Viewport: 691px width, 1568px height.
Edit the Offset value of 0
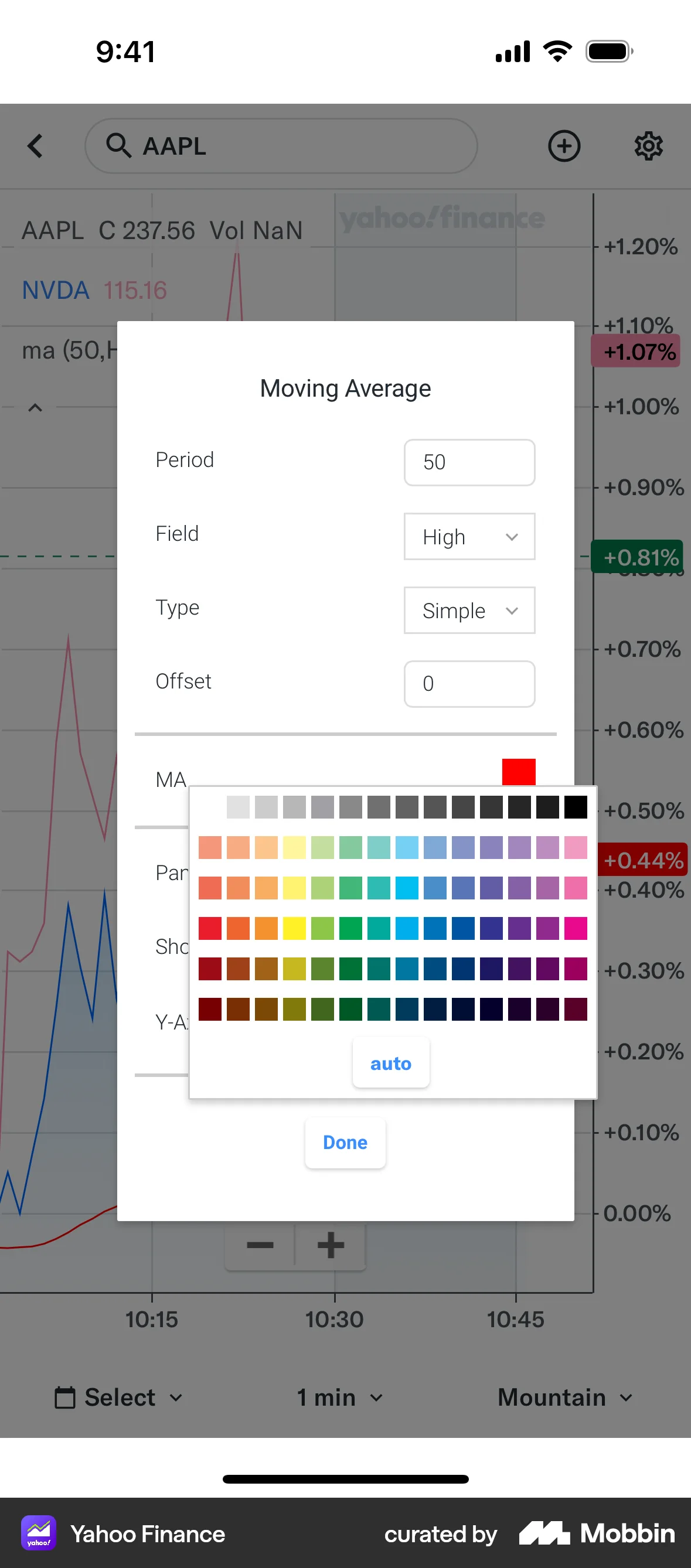469,684
